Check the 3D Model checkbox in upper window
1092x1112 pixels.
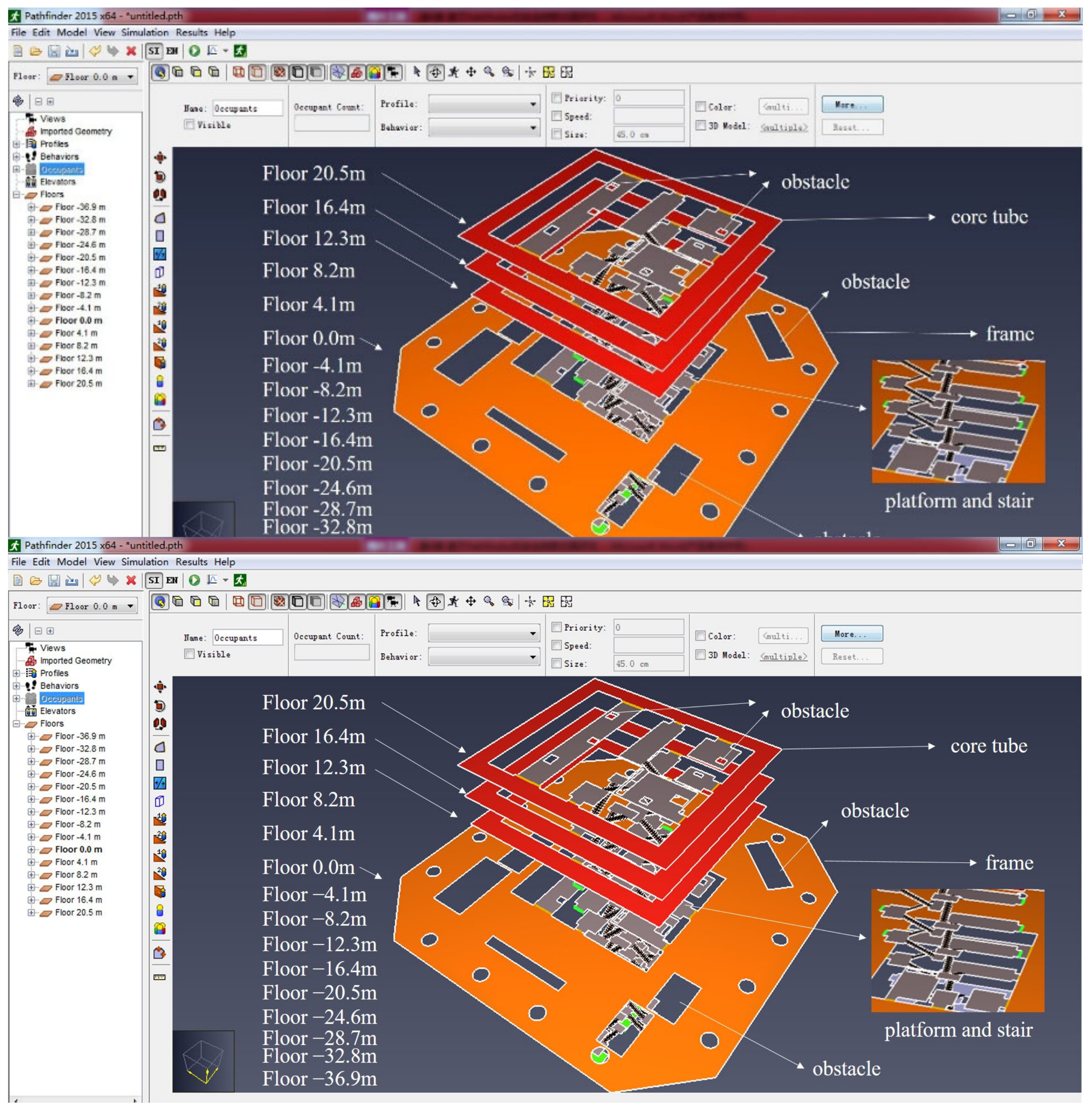pyautogui.click(x=700, y=125)
